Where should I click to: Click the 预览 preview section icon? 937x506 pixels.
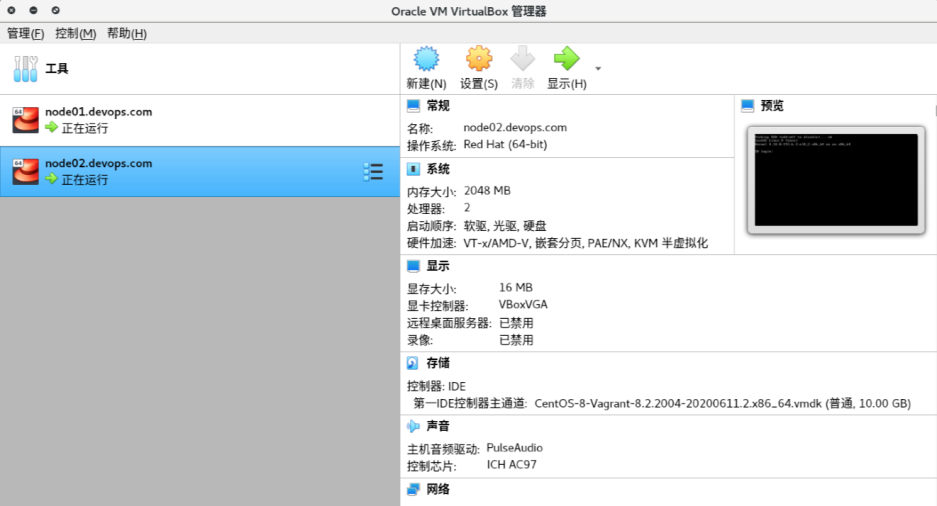pos(748,106)
